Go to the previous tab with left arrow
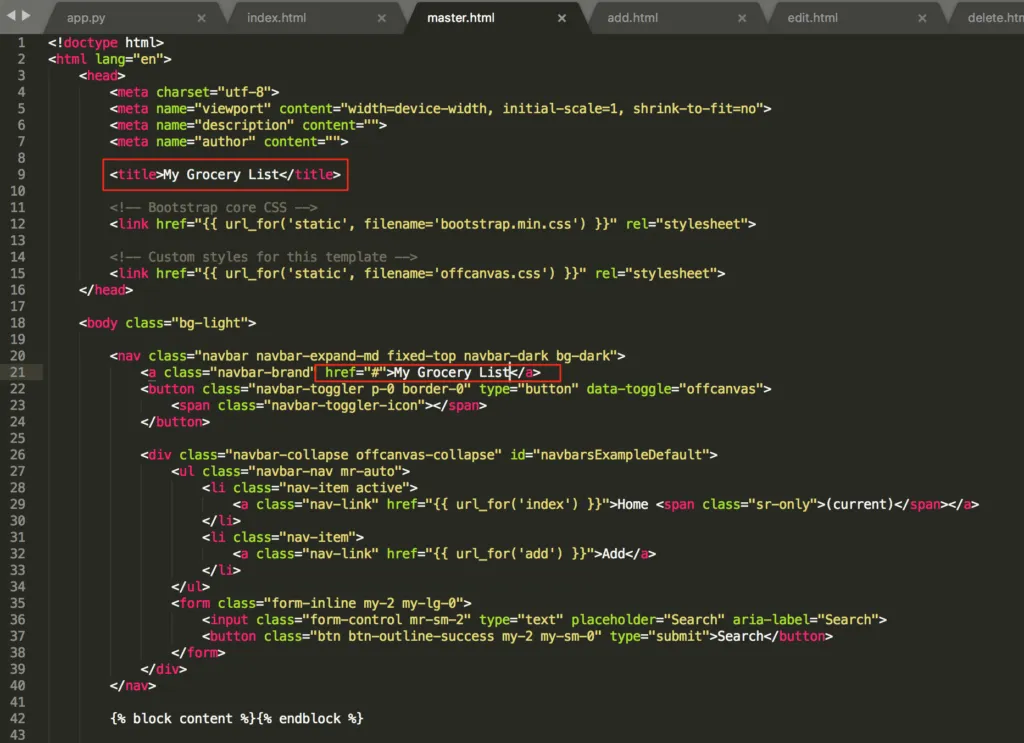The width and height of the screenshot is (1024, 743). coord(11,15)
